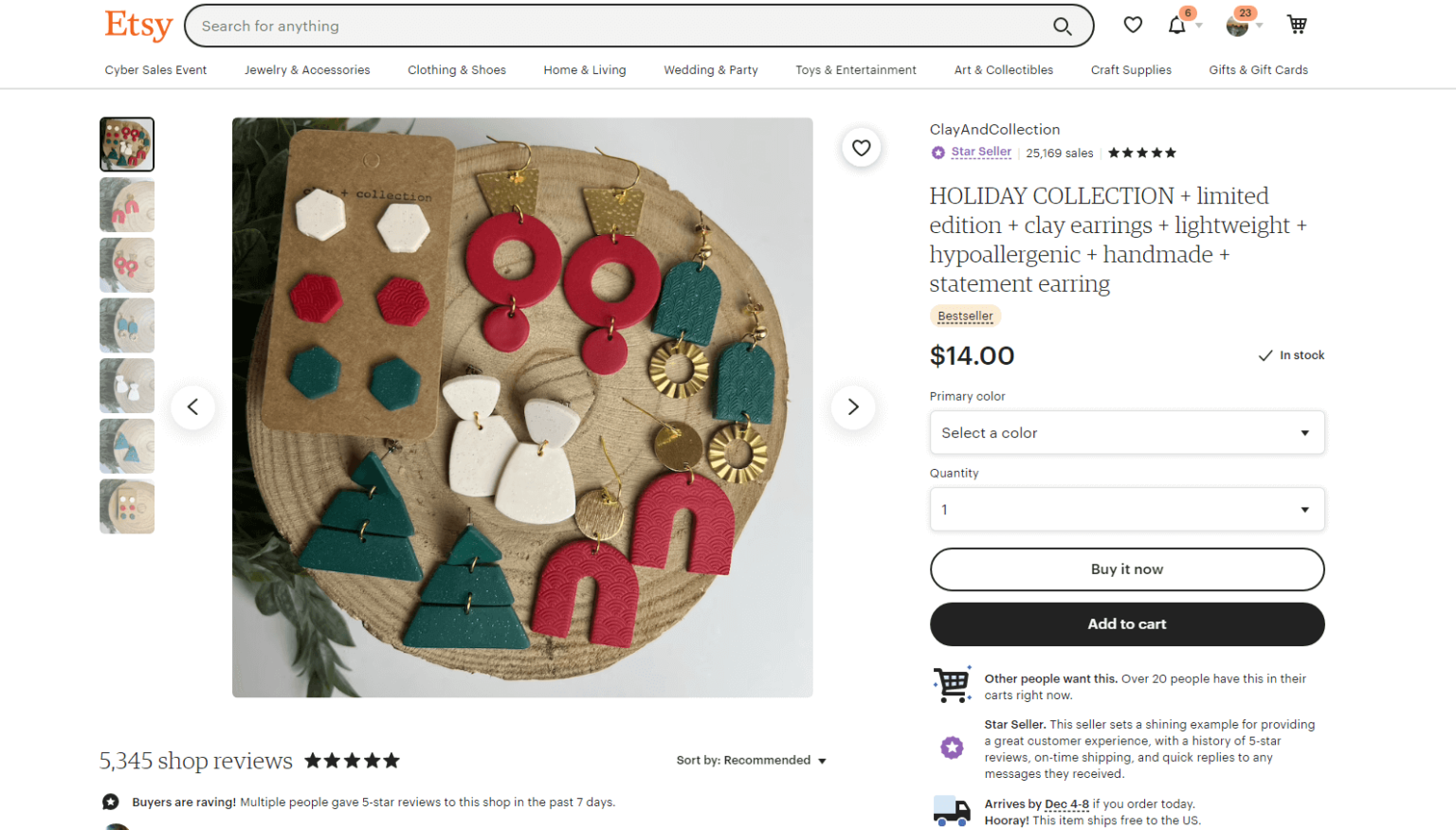Open the Primary color selector
This screenshot has height=830, width=1456.
point(1126,432)
